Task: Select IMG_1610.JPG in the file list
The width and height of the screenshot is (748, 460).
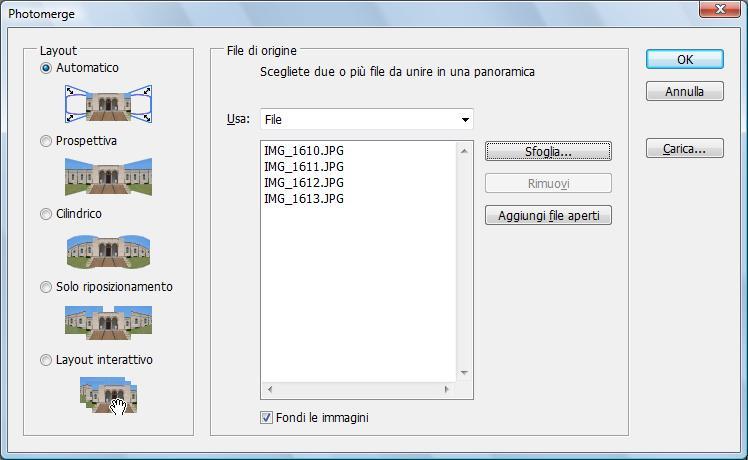Action: coord(303,151)
